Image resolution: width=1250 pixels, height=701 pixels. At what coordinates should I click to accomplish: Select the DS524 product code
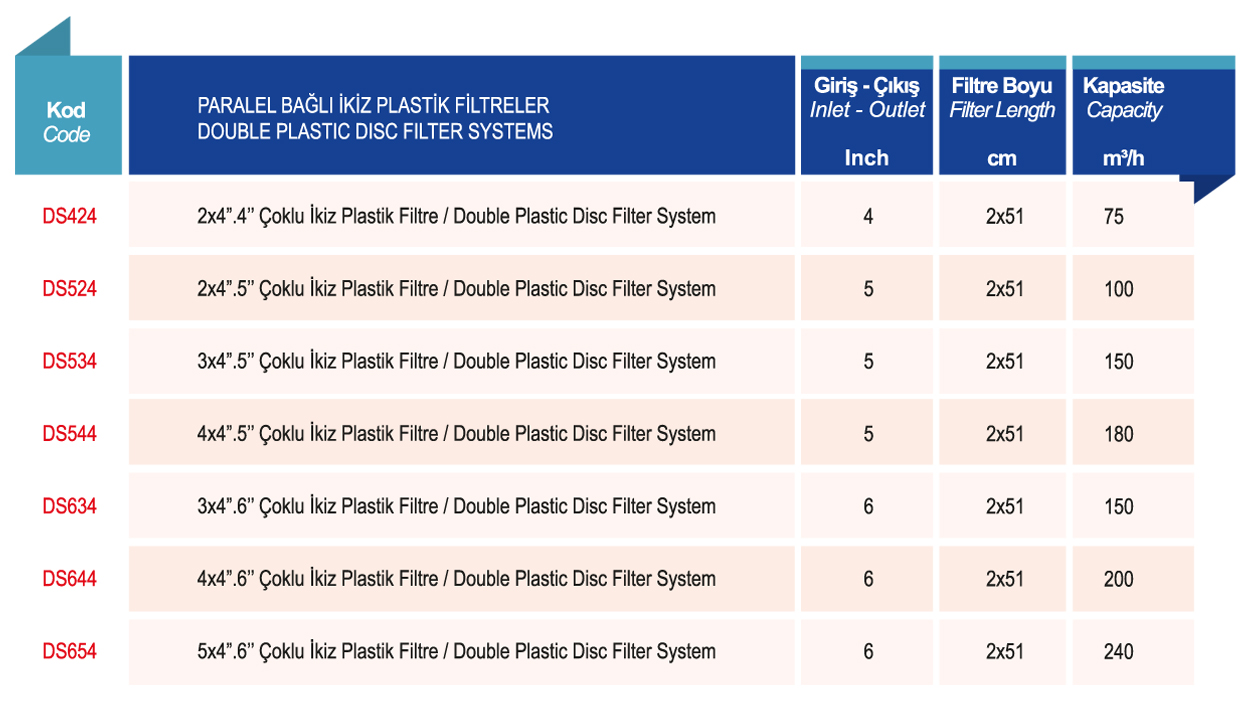[69, 289]
